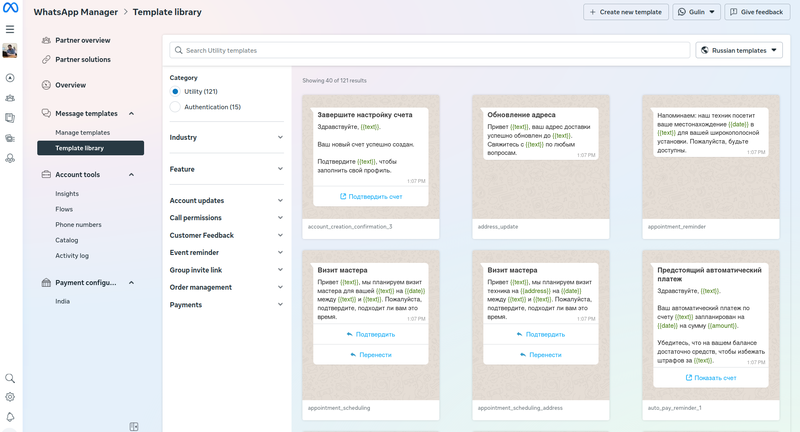The width and height of the screenshot is (800, 432).
Task: Open the appointment_reminder template card
Action: pyautogui.click(x=711, y=166)
